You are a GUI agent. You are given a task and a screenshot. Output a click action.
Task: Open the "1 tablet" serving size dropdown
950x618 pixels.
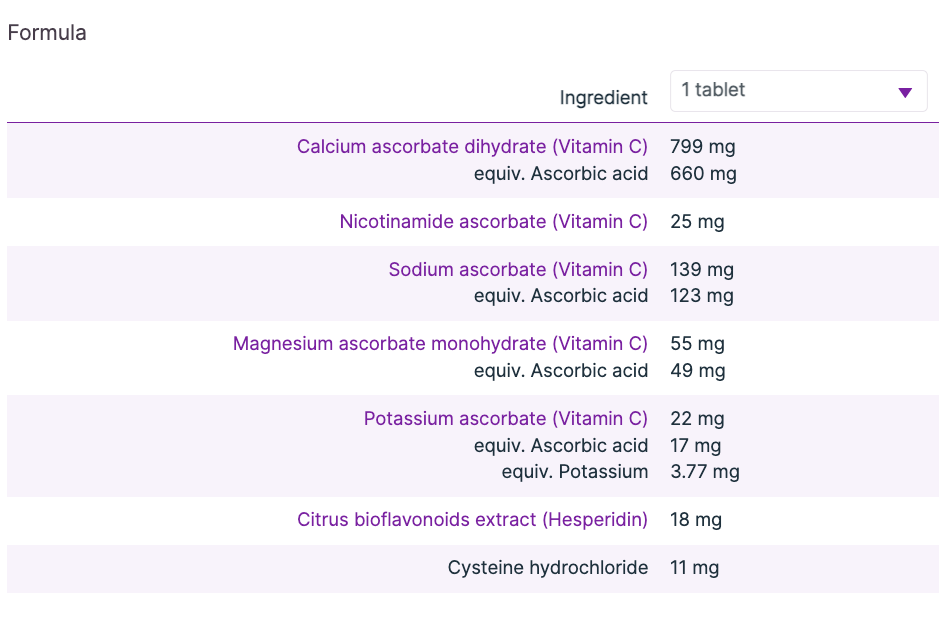798,91
